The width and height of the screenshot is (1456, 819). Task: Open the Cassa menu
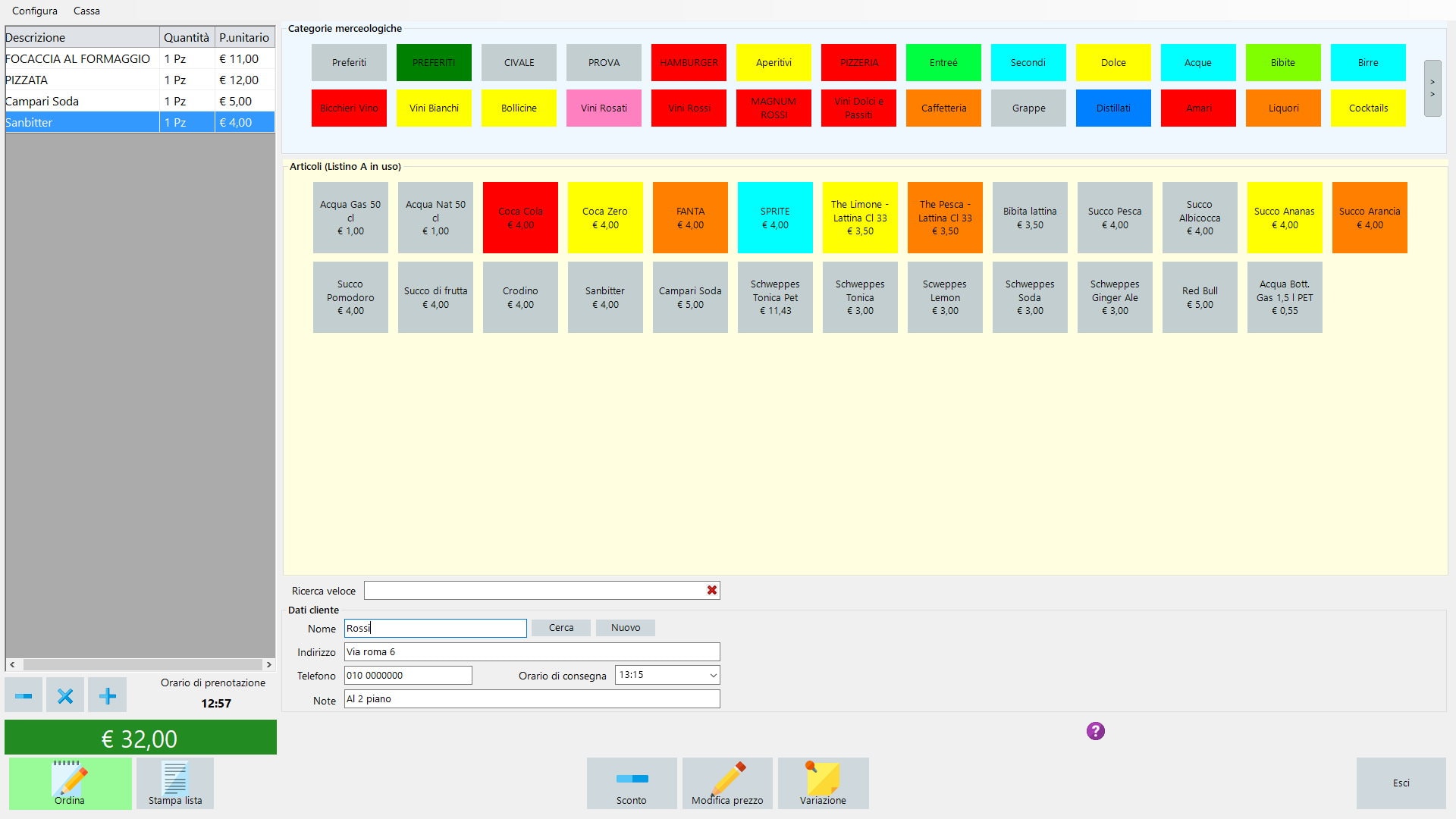pos(86,11)
